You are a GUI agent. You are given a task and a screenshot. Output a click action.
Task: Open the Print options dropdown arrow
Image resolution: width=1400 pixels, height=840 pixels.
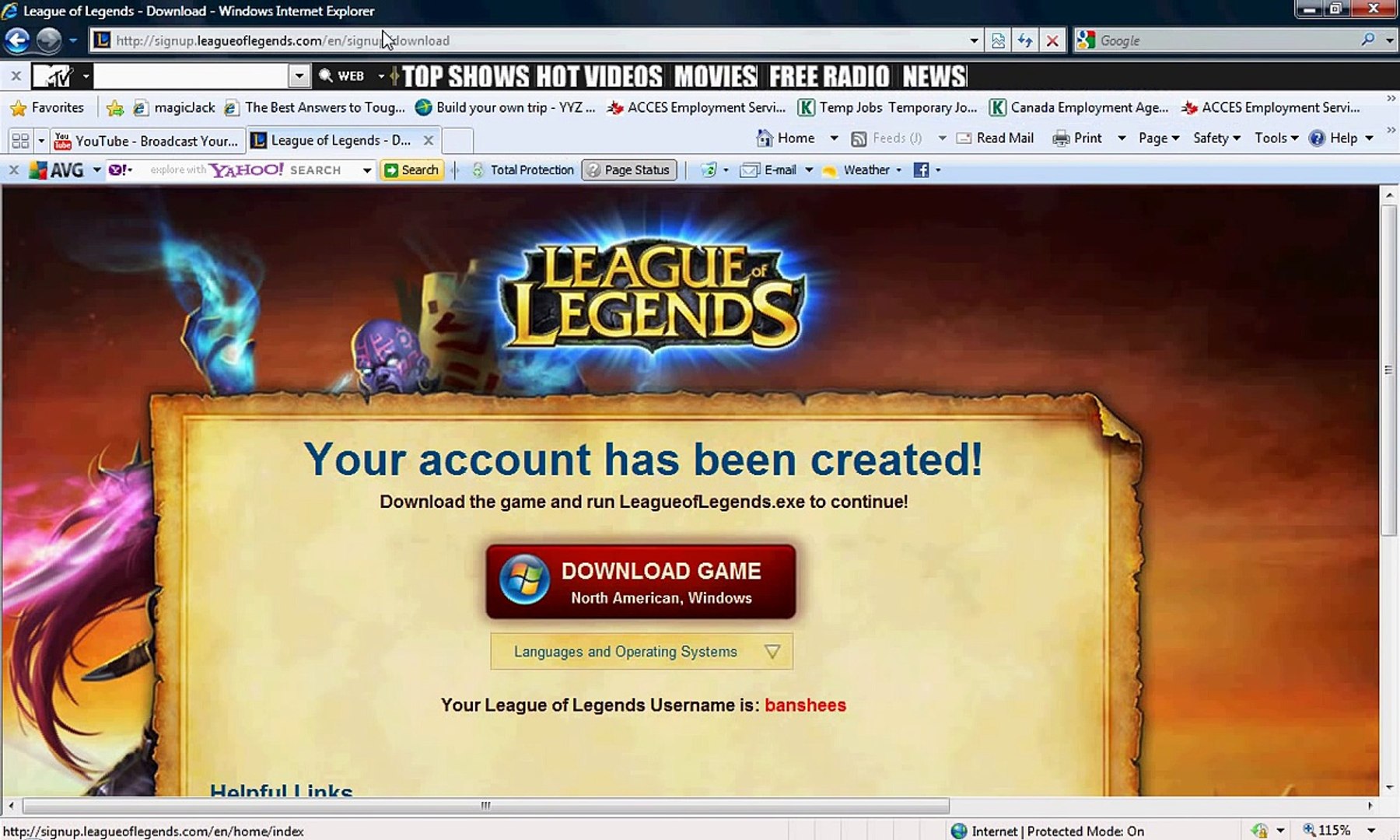coord(1122,138)
